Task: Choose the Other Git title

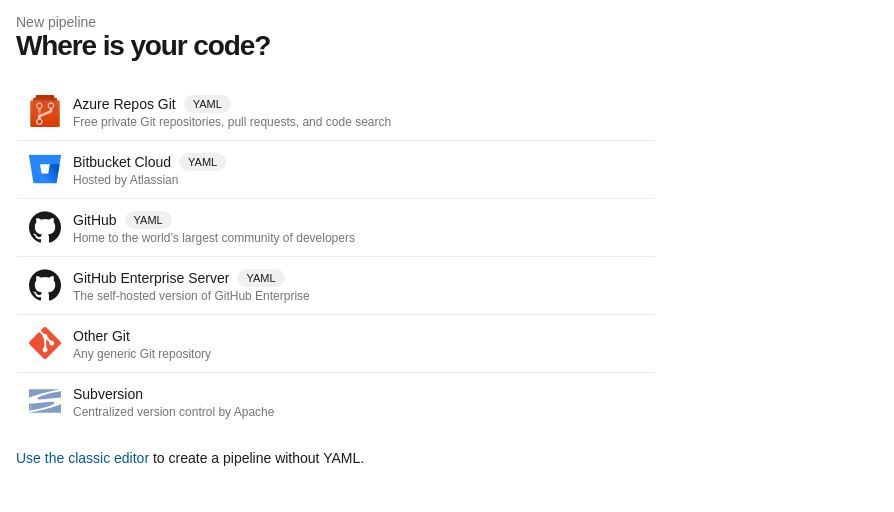Action: pyautogui.click(x=101, y=336)
